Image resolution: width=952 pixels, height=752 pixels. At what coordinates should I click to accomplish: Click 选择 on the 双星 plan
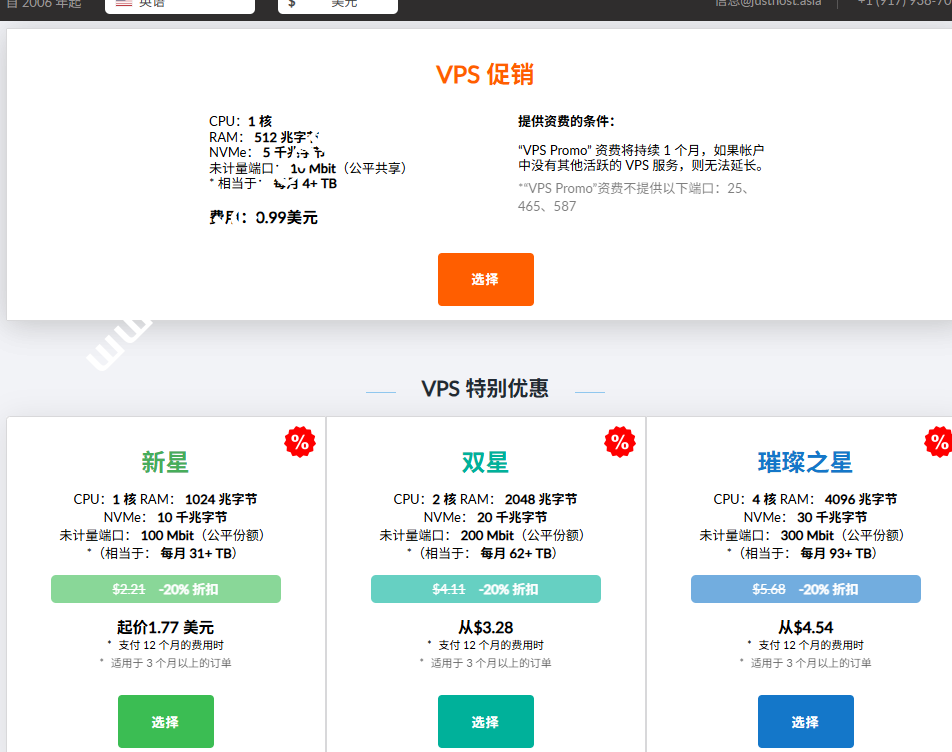(486, 721)
